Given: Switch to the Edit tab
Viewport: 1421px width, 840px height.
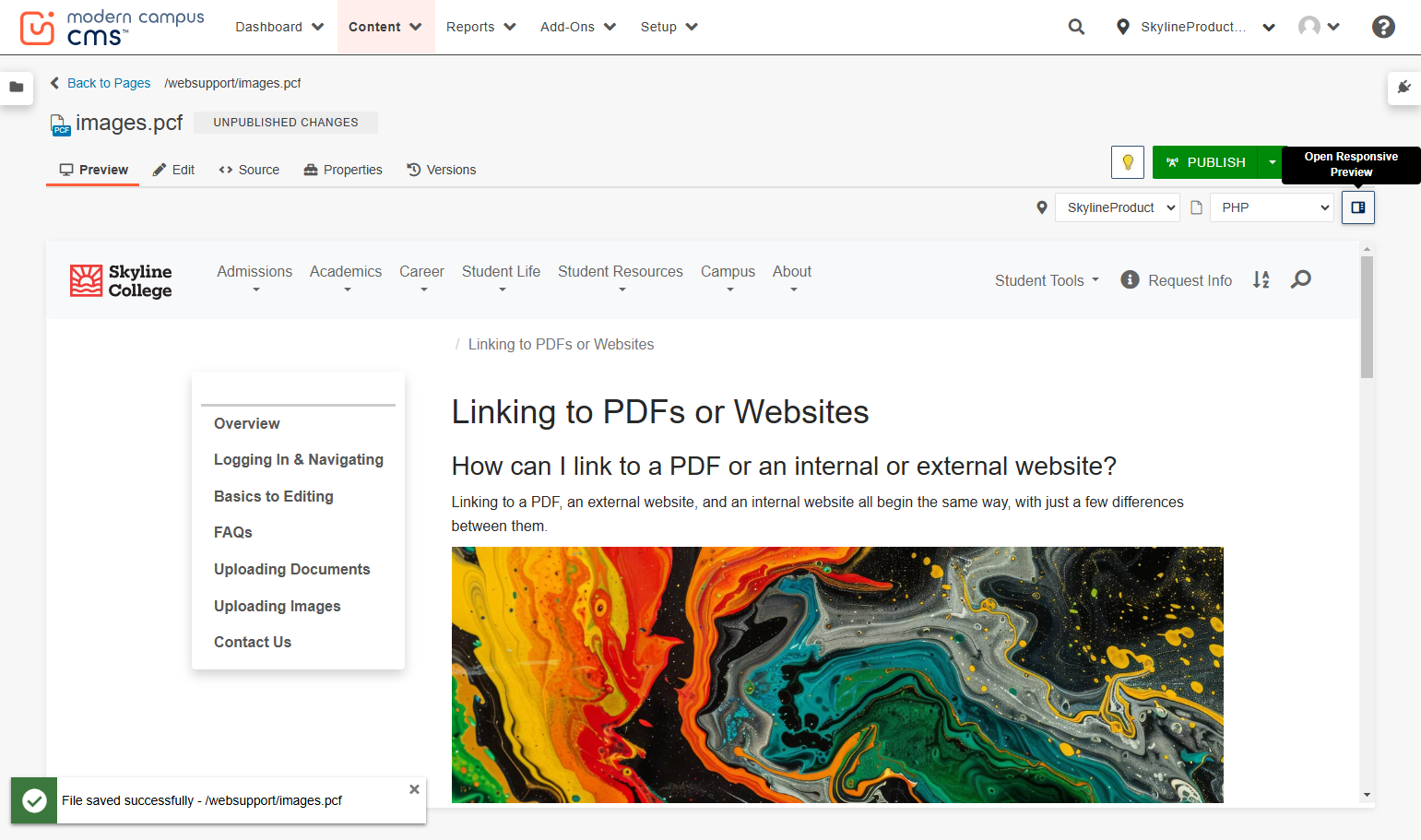Looking at the screenshot, I should pyautogui.click(x=173, y=170).
